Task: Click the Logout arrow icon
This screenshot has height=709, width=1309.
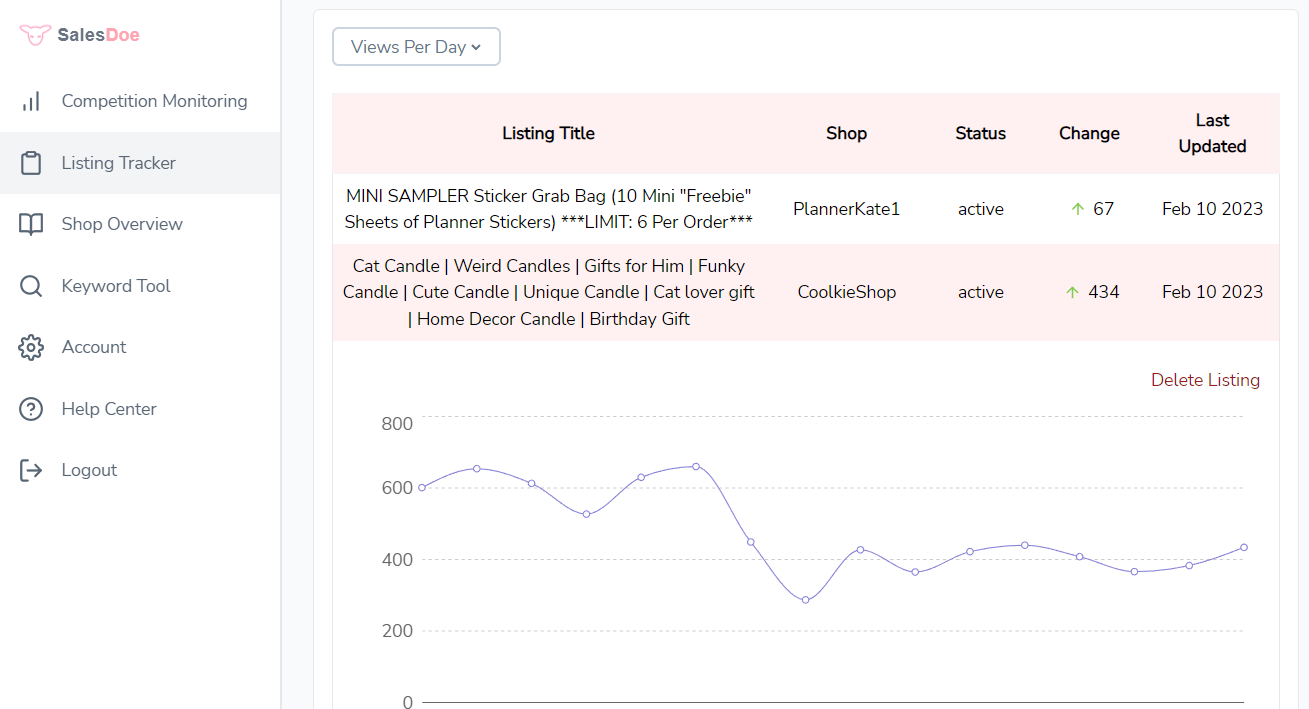Action: 31,470
